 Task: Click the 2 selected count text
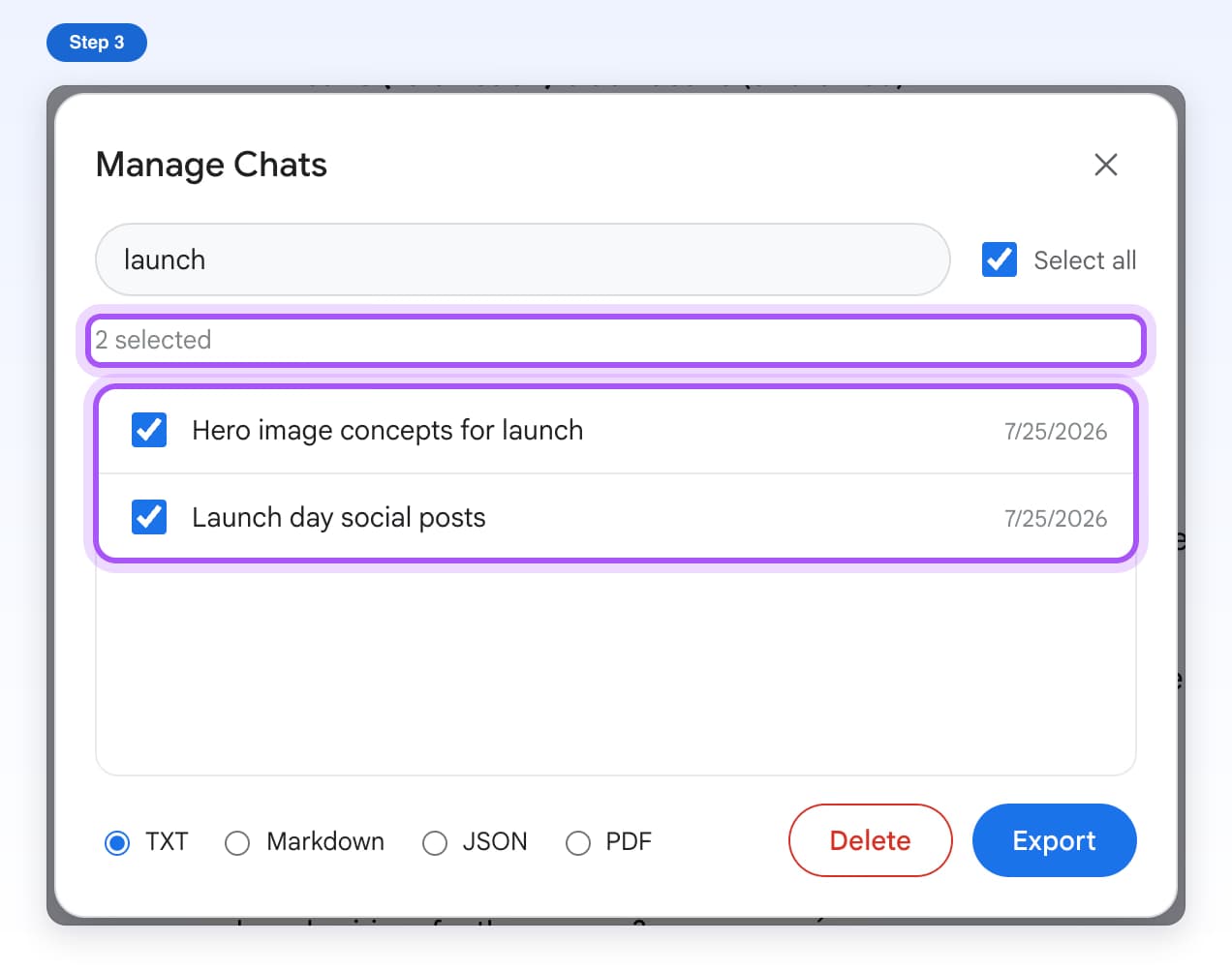153,340
